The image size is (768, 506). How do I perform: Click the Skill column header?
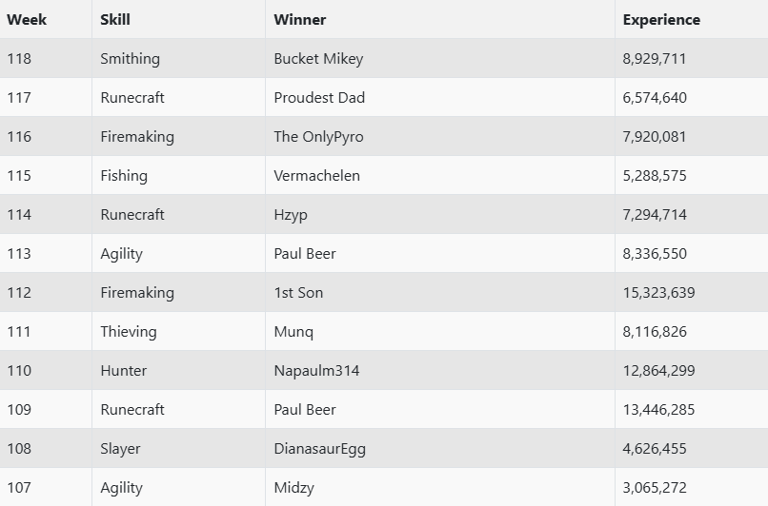pyautogui.click(x=115, y=19)
